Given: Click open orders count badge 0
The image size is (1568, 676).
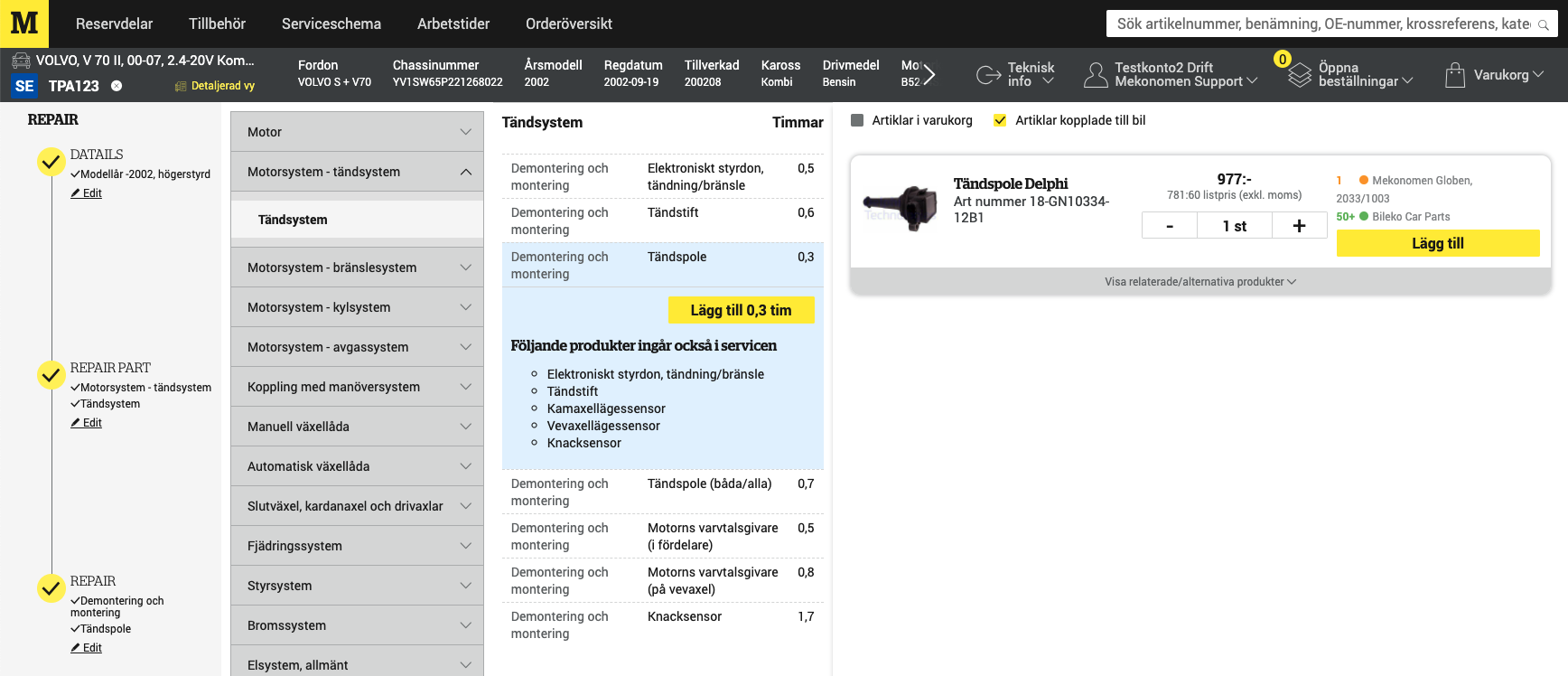Looking at the screenshot, I should [x=1283, y=59].
